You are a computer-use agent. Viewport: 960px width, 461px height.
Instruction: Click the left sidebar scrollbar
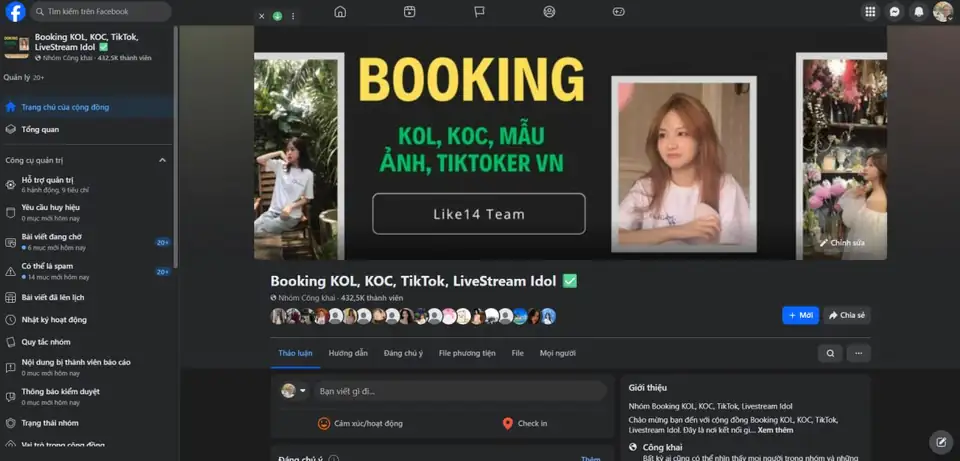point(176,147)
